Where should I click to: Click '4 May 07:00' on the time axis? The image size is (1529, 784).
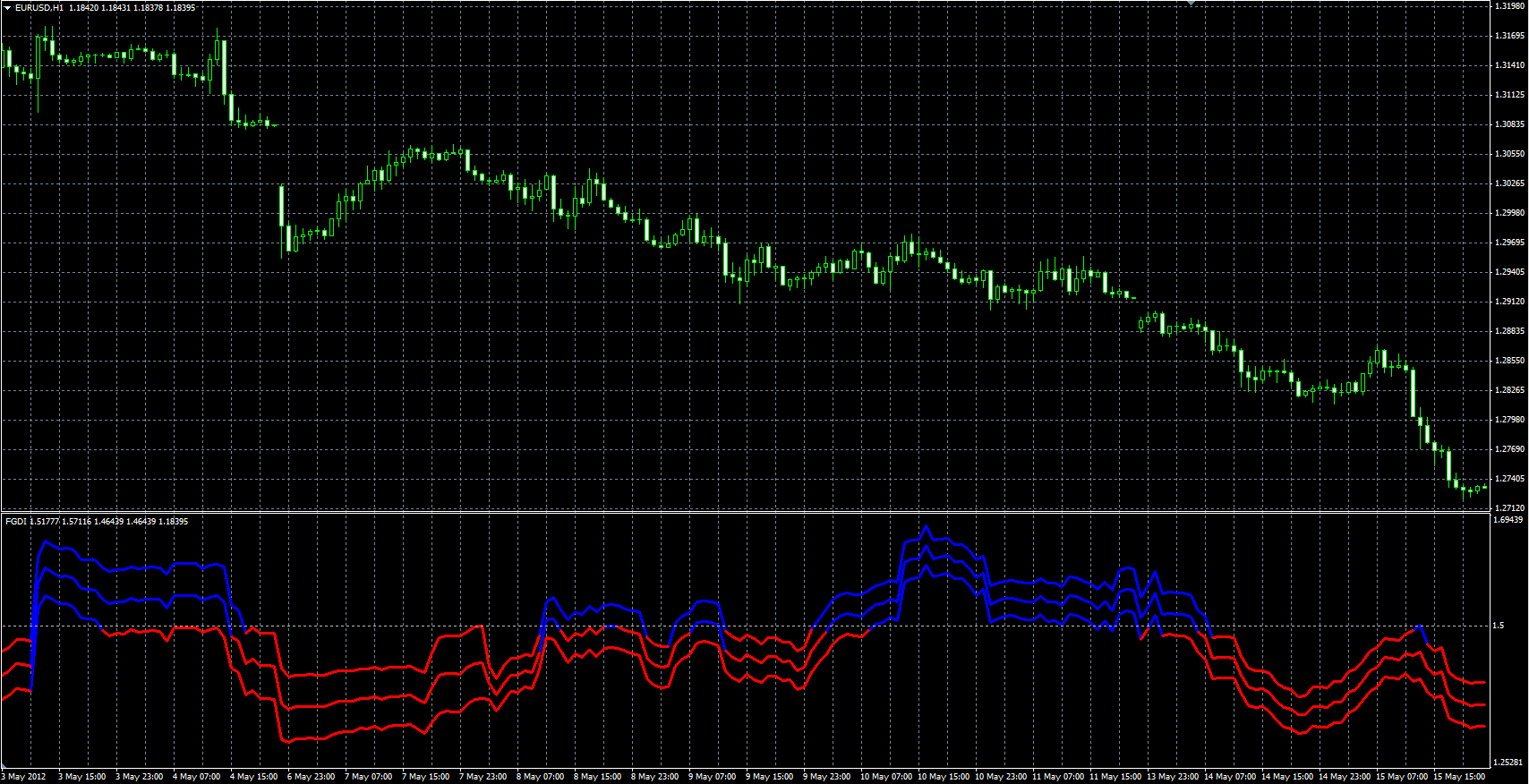point(196,777)
